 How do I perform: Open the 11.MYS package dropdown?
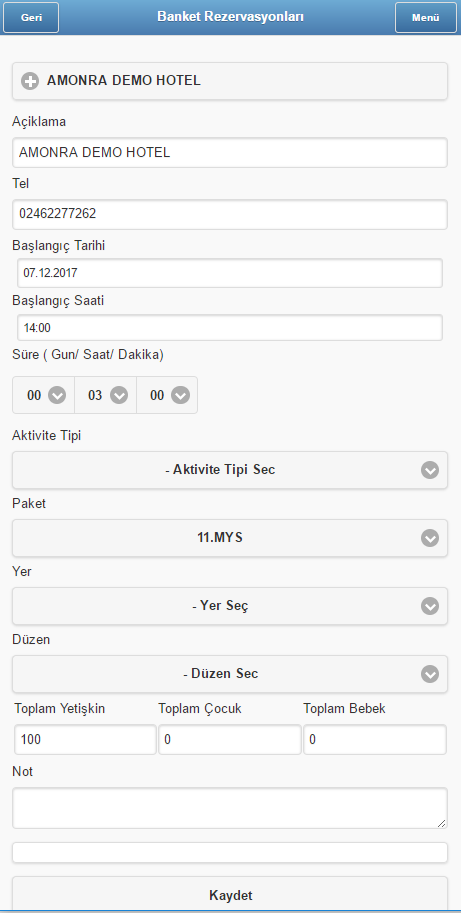(230, 538)
